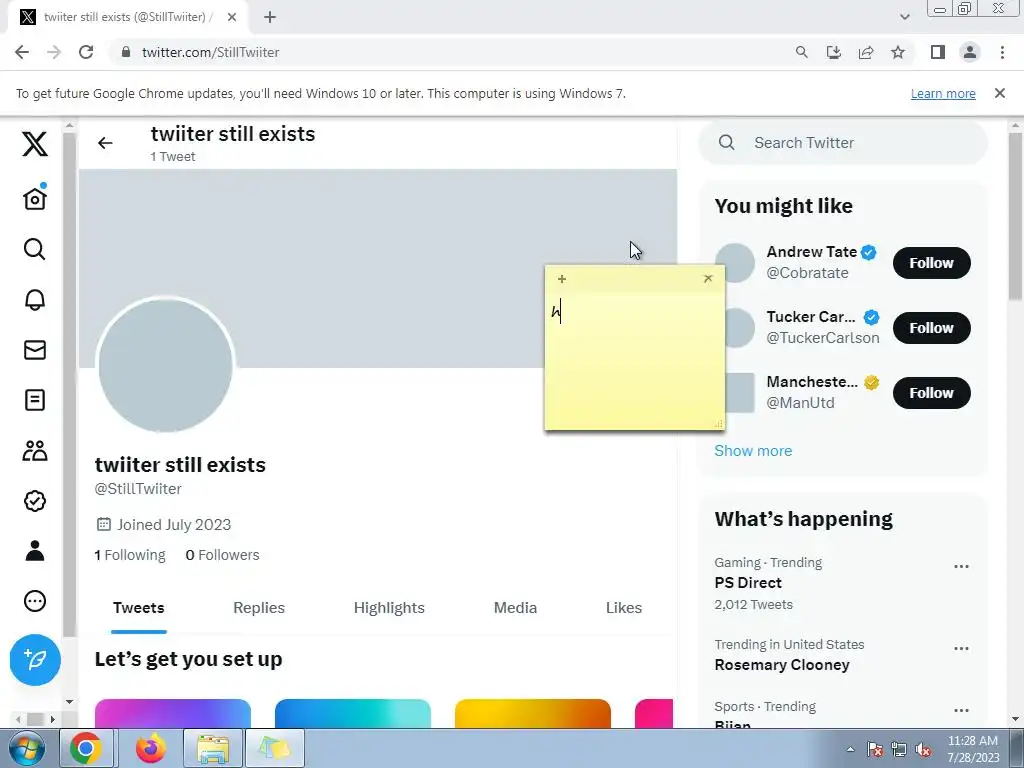1024x768 pixels.
Task: Open Windows Explorer from taskbar
Action: 213,748
